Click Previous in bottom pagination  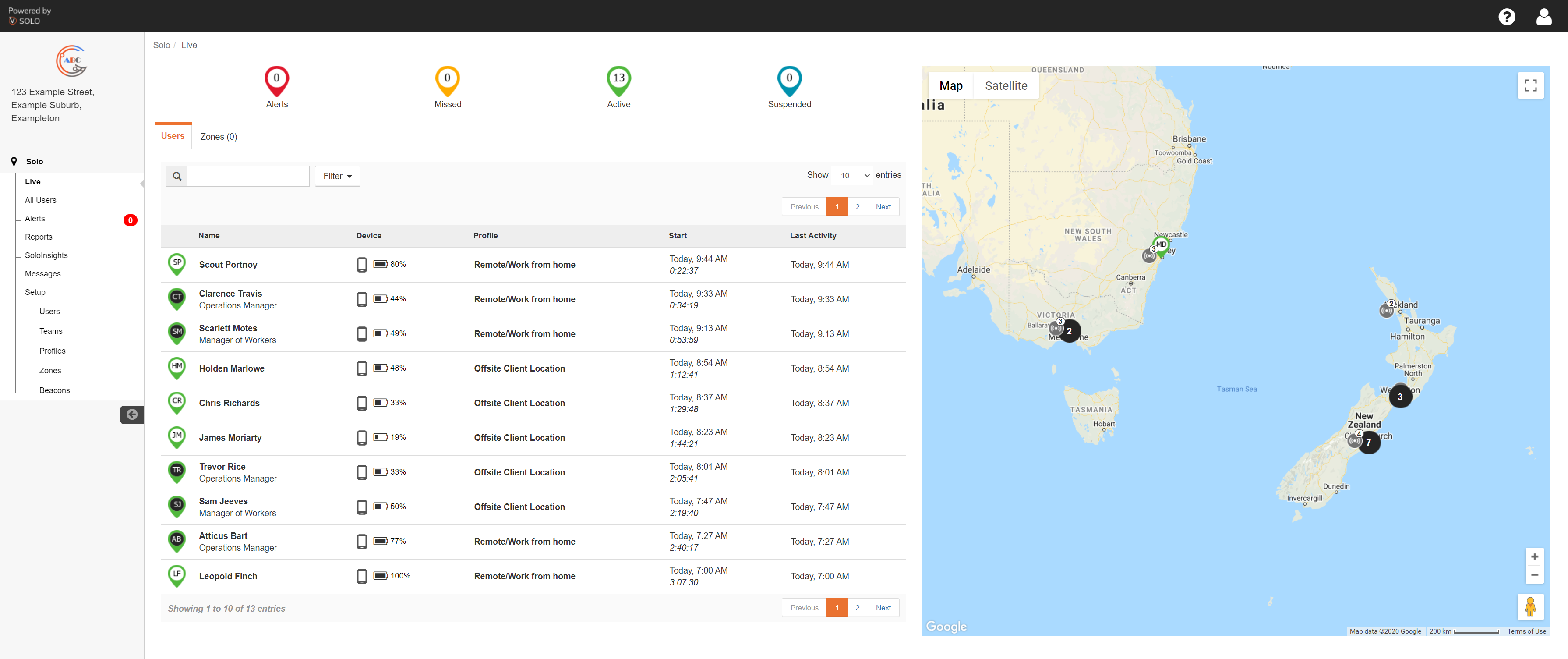[x=804, y=608]
